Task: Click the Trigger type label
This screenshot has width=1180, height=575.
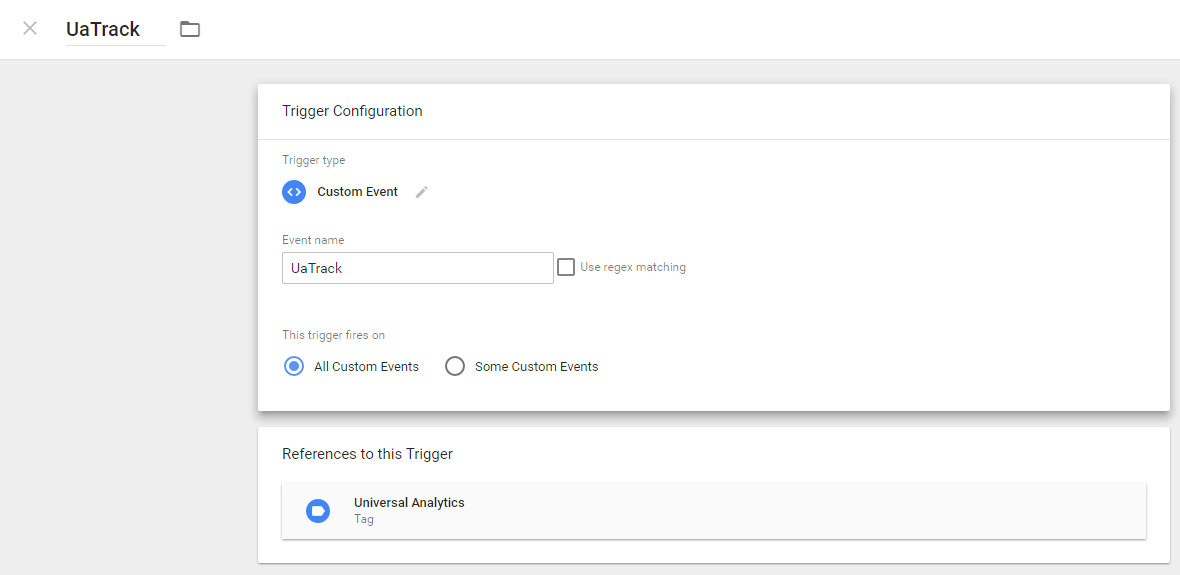Action: pyautogui.click(x=314, y=160)
